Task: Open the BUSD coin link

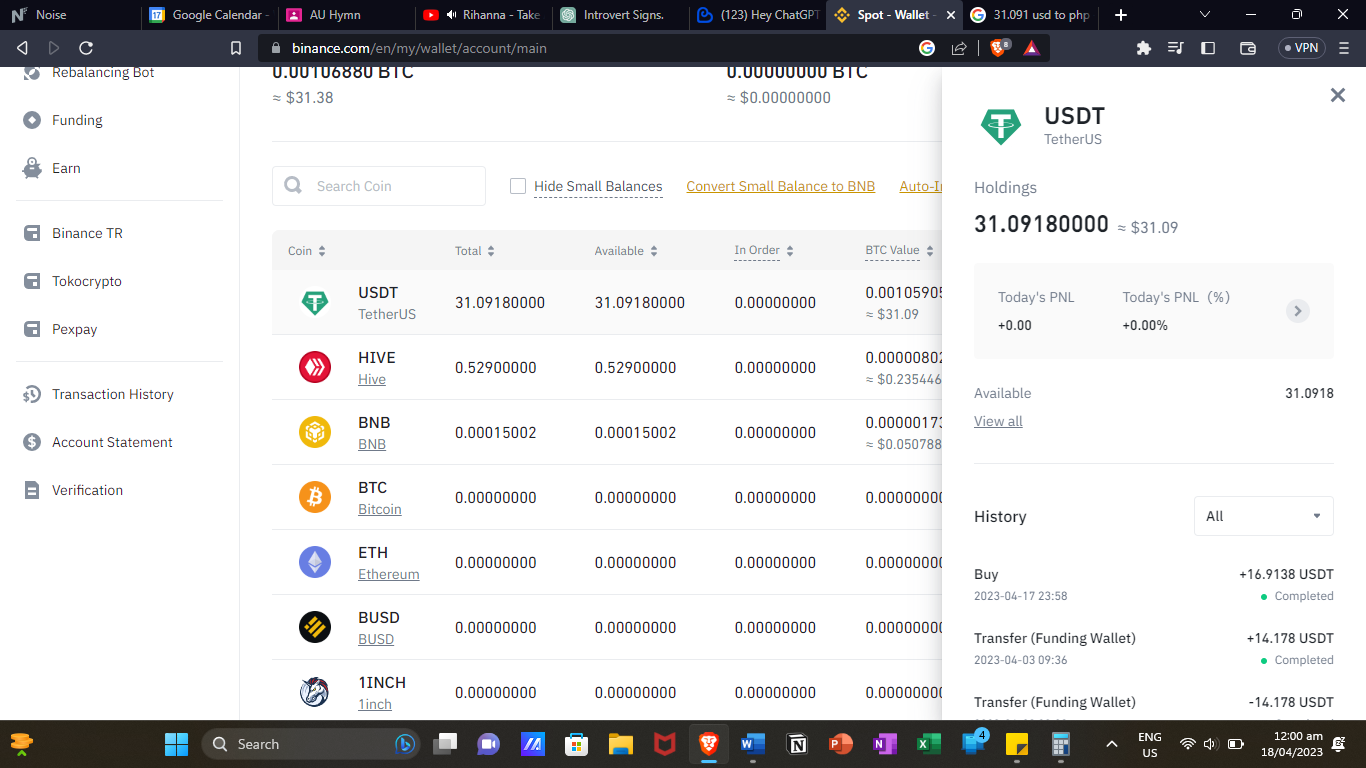Action: click(376, 640)
